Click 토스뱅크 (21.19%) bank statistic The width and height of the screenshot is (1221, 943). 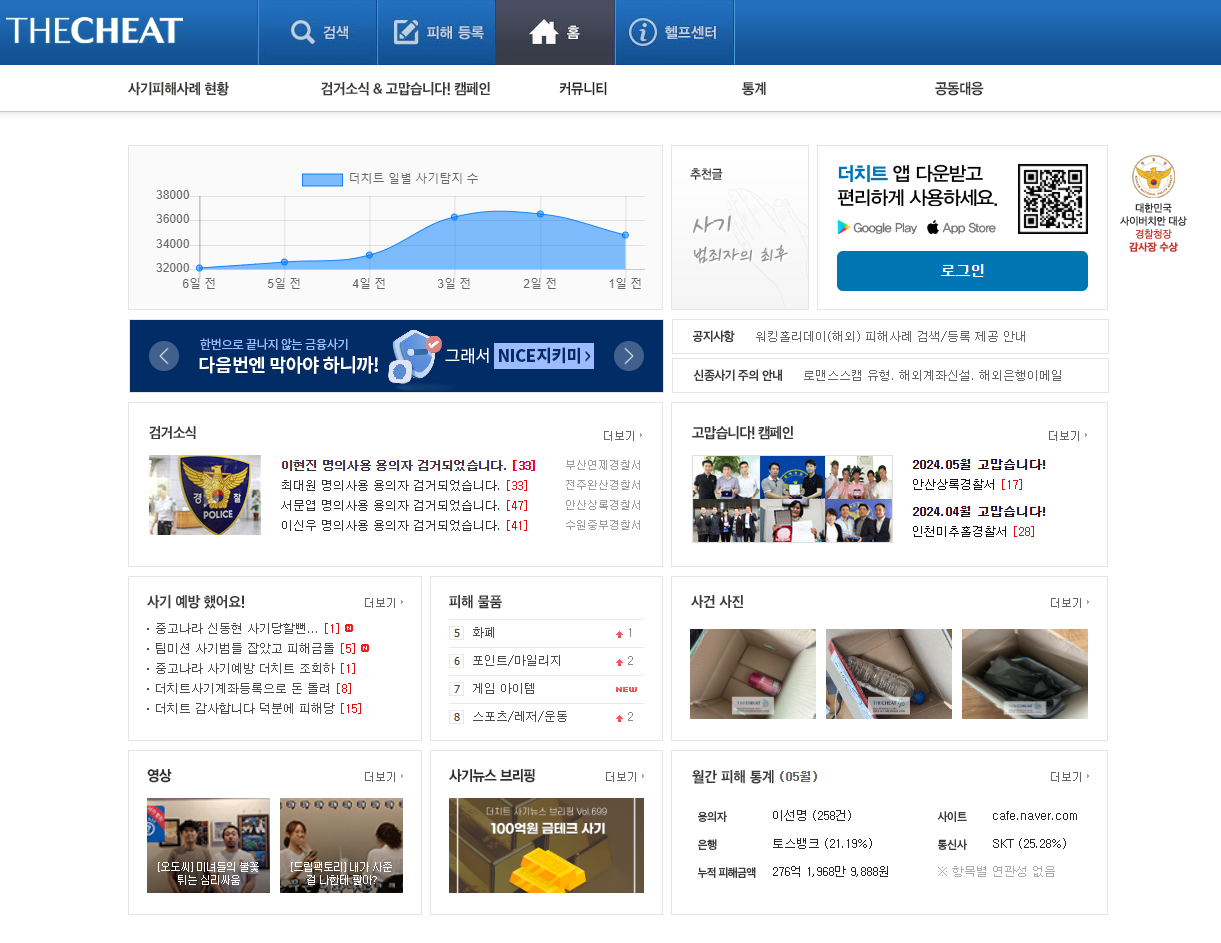click(x=822, y=844)
